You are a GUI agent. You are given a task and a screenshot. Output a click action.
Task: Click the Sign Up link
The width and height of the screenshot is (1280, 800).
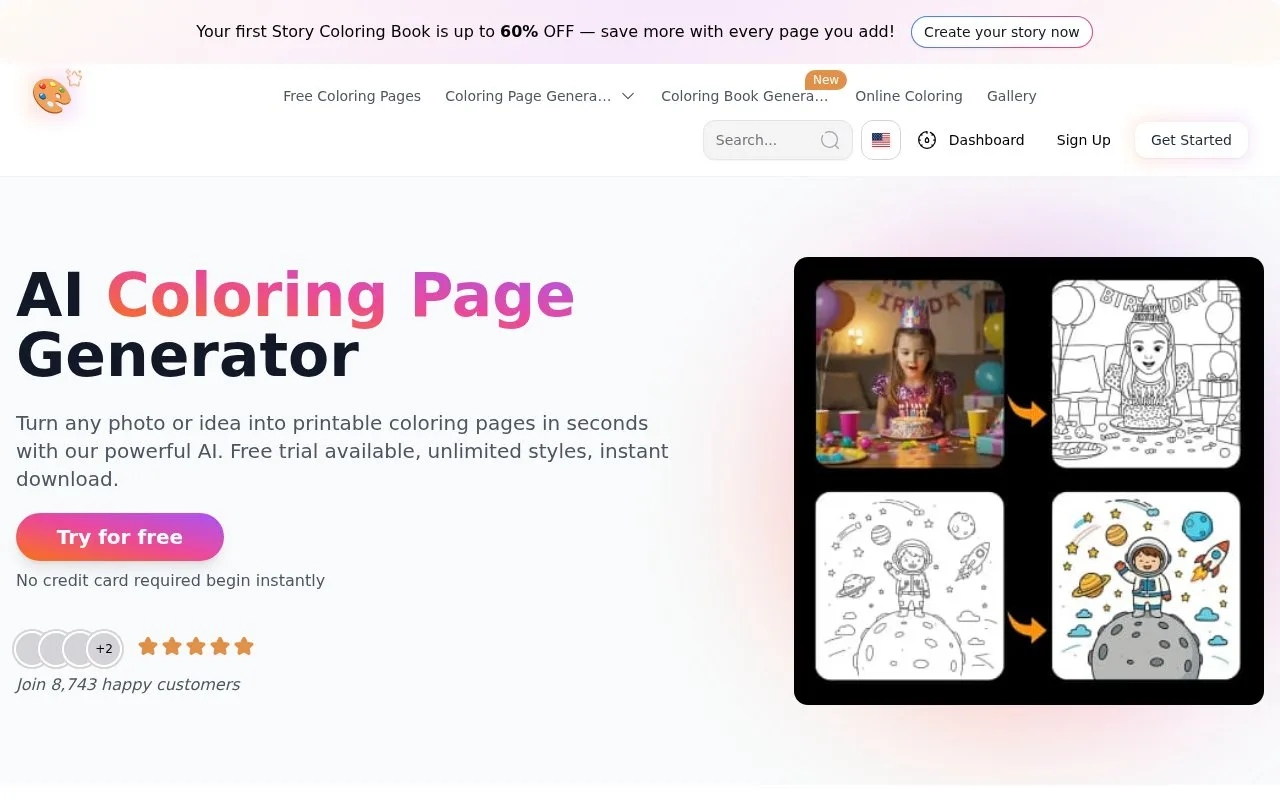[x=1084, y=140]
